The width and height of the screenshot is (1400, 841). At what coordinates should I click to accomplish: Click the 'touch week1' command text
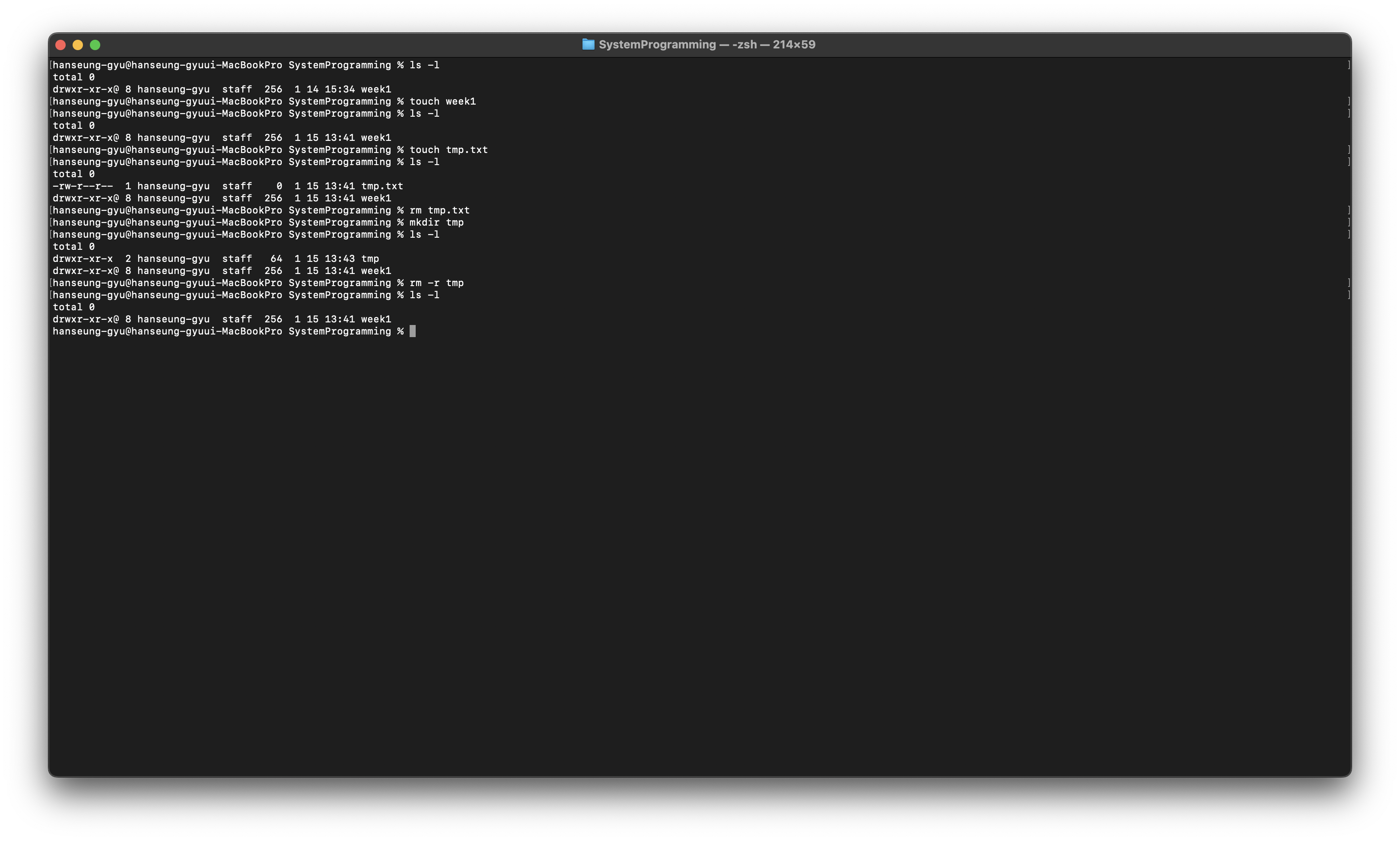(x=442, y=102)
